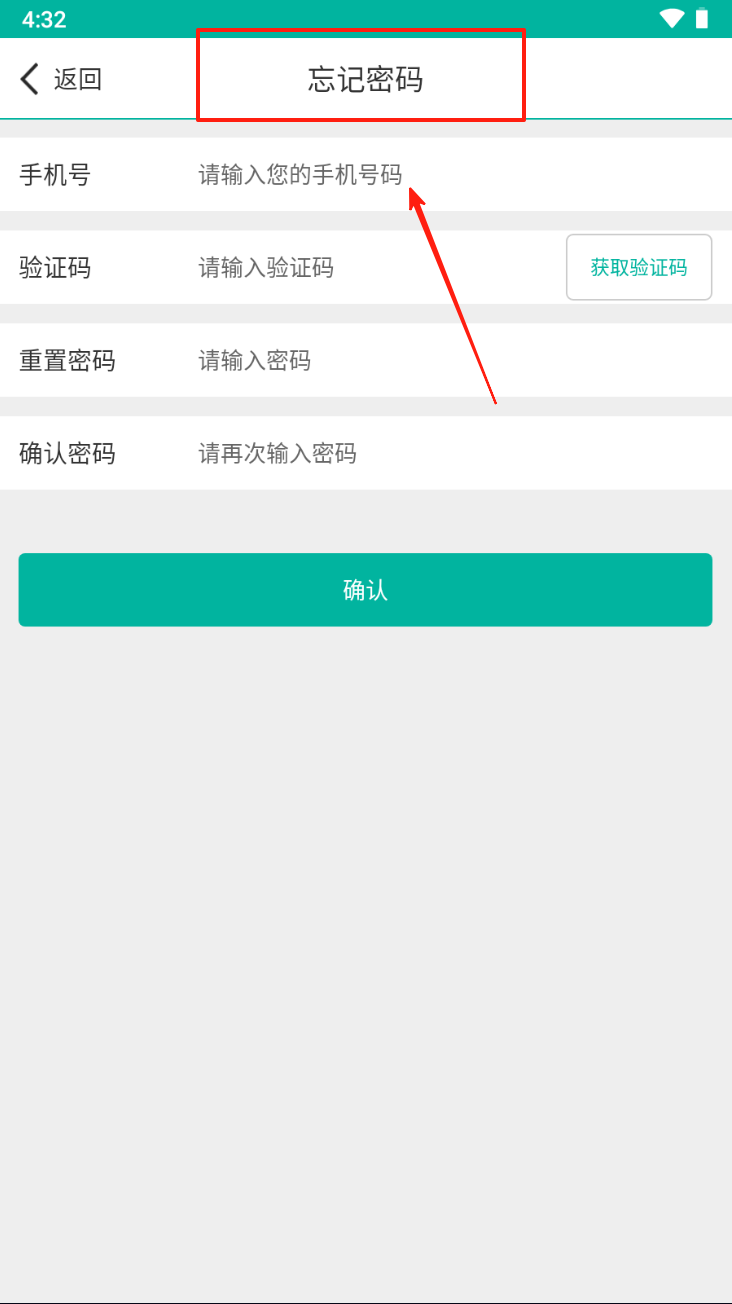
Task: Request code with 获取验证码 button
Action: point(639,267)
